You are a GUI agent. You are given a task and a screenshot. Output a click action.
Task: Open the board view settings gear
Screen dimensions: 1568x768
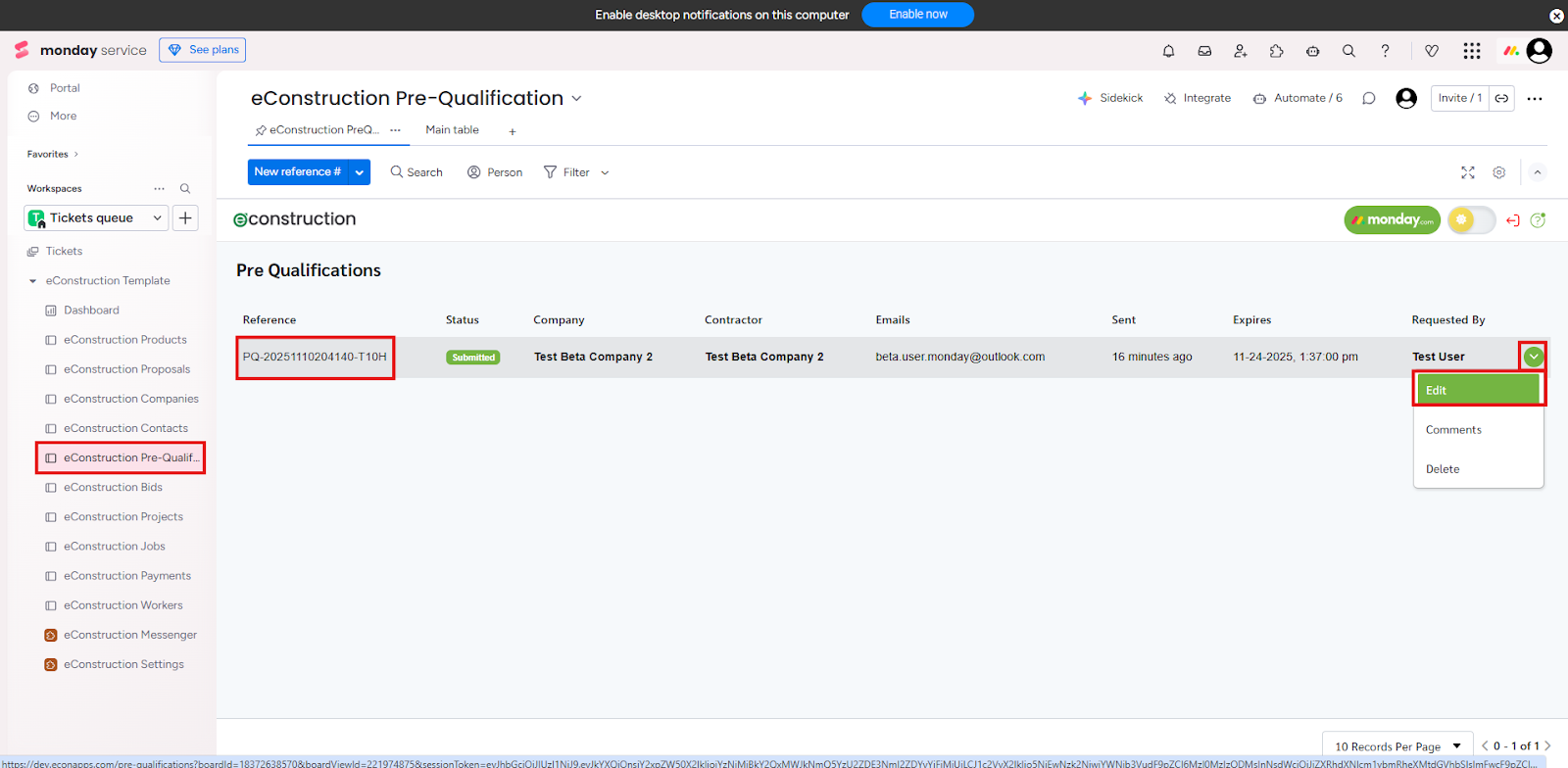[1498, 172]
